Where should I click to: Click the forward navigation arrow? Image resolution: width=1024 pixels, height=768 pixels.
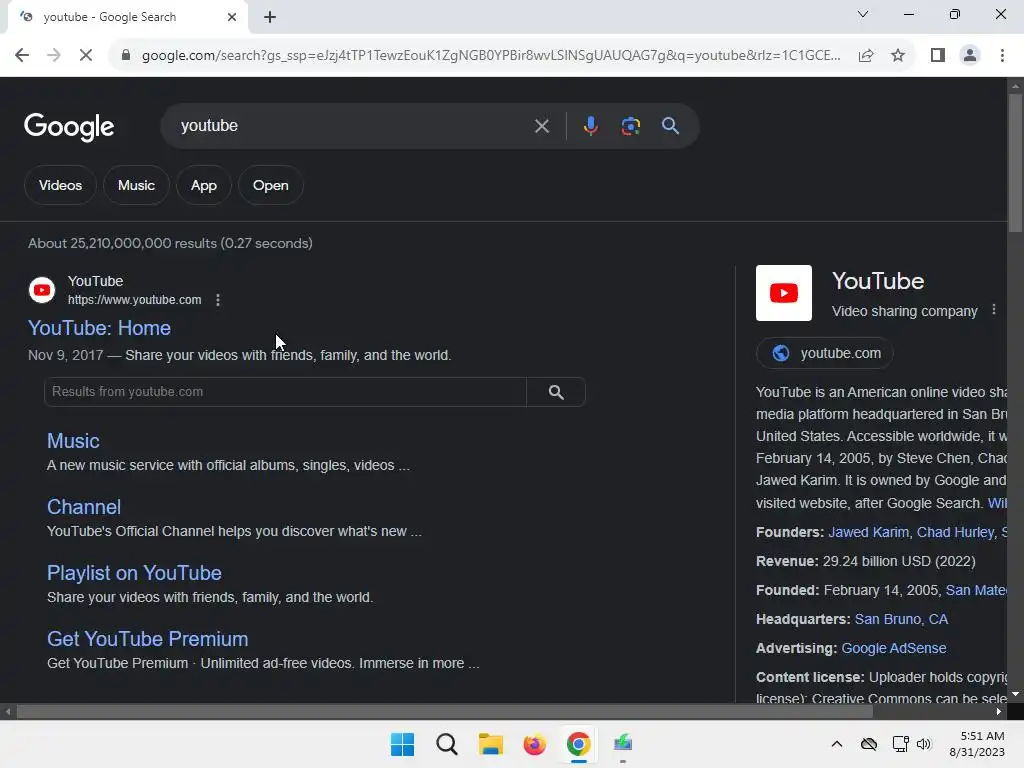[54, 56]
